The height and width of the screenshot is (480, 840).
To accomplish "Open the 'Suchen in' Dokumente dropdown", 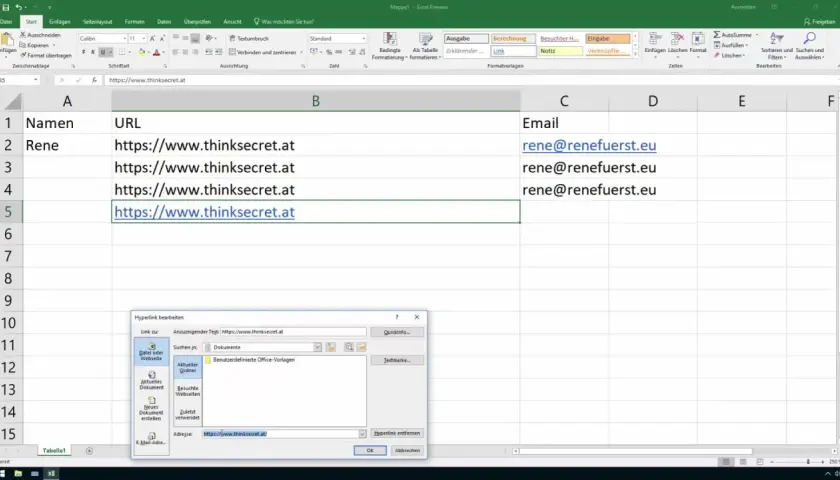I will coord(318,347).
